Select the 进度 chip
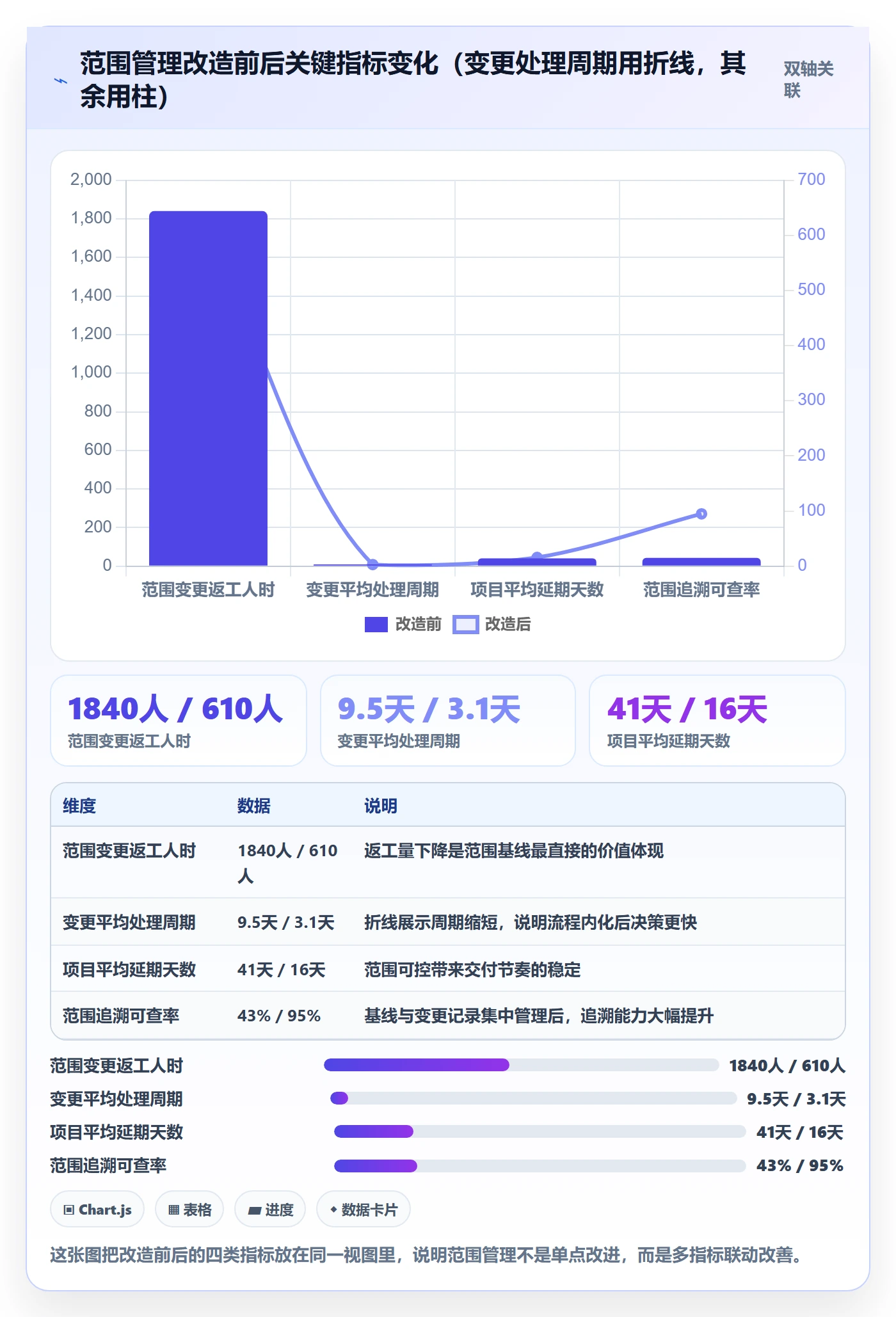 point(270,1209)
